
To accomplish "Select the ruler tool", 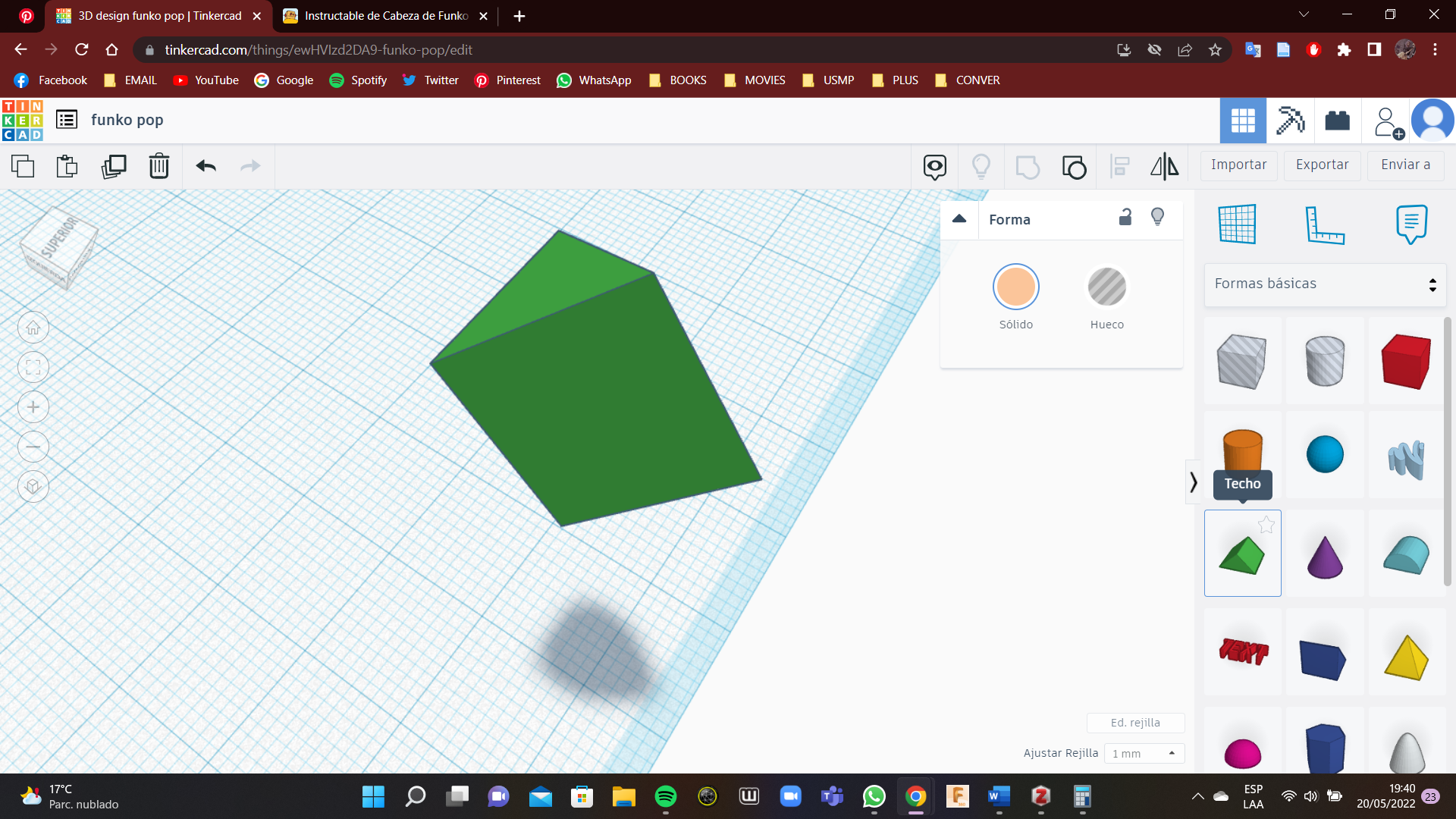I will [x=1324, y=224].
